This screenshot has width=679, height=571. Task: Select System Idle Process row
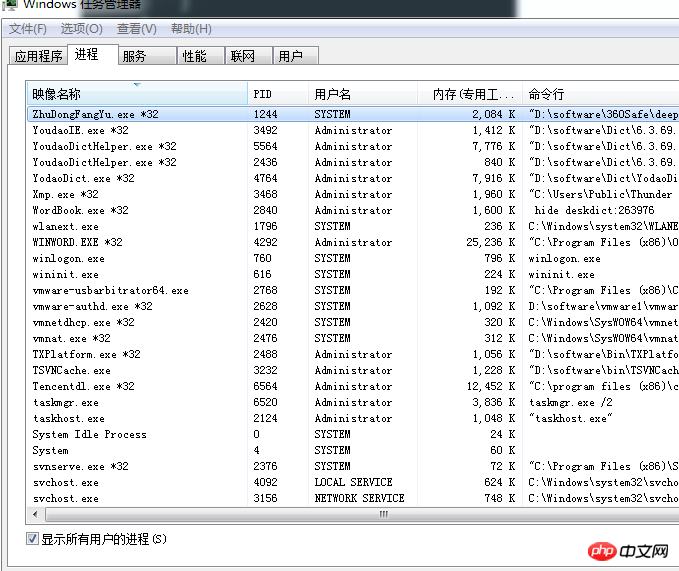(x=353, y=434)
